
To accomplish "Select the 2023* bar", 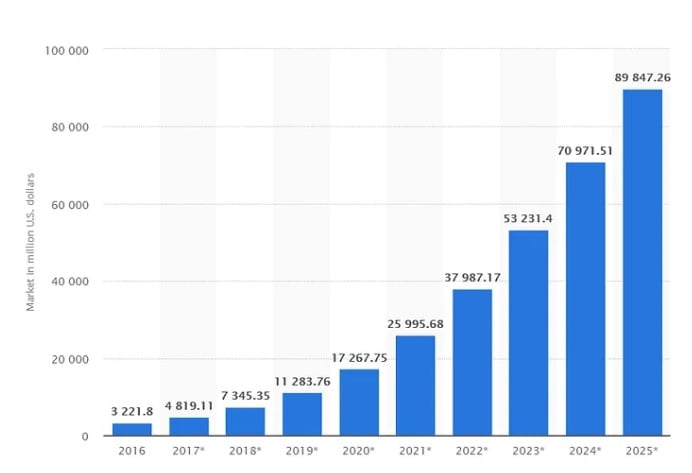I will point(528,333).
